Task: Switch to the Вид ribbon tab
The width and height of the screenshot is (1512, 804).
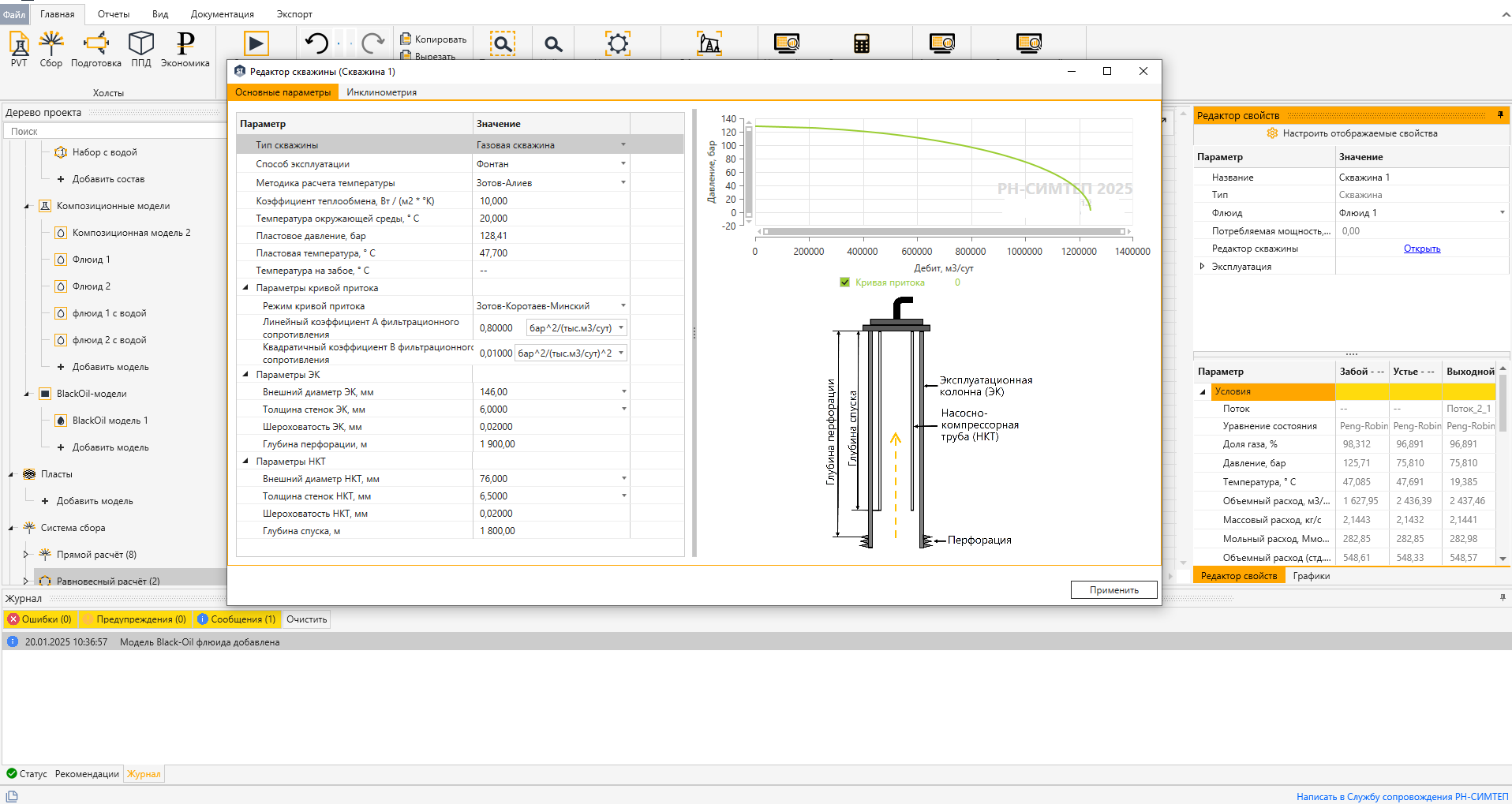Action: click(160, 14)
